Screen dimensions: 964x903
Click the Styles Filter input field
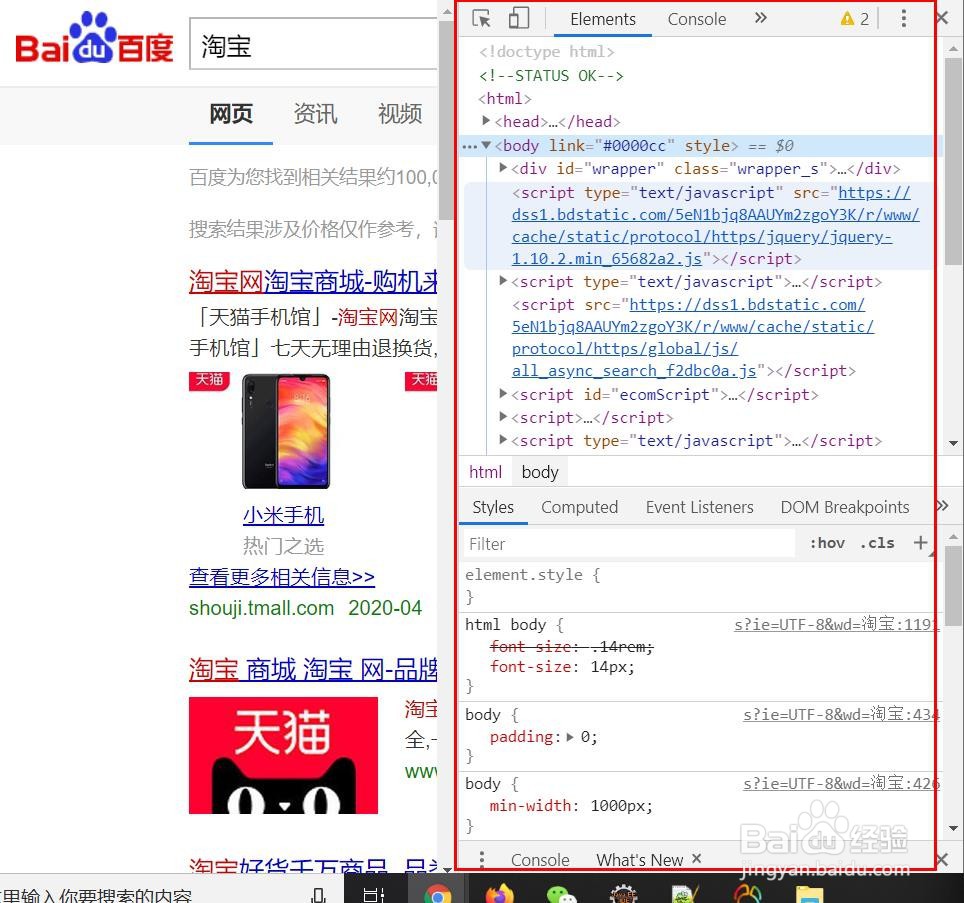pos(627,543)
